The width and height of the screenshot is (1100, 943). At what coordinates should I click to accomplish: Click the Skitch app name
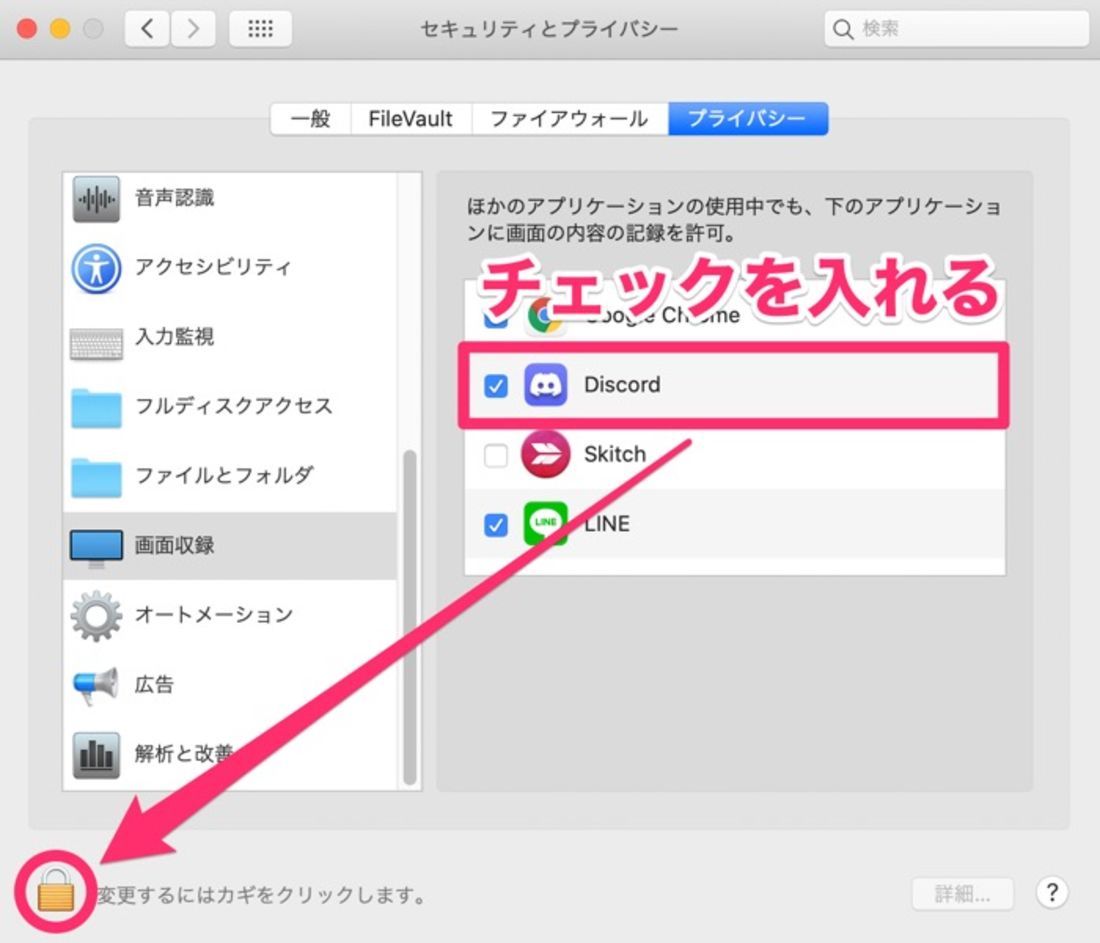coord(615,454)
